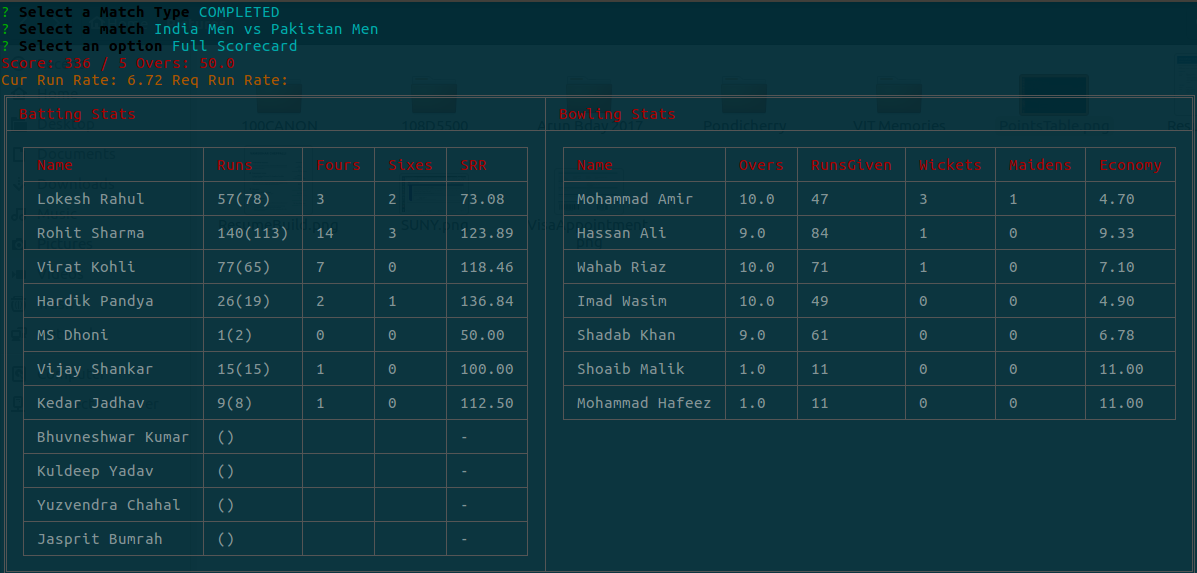Select the Imad Wasim bowler name
Screen dimensions: 1197x573
[x=622, y=301]
